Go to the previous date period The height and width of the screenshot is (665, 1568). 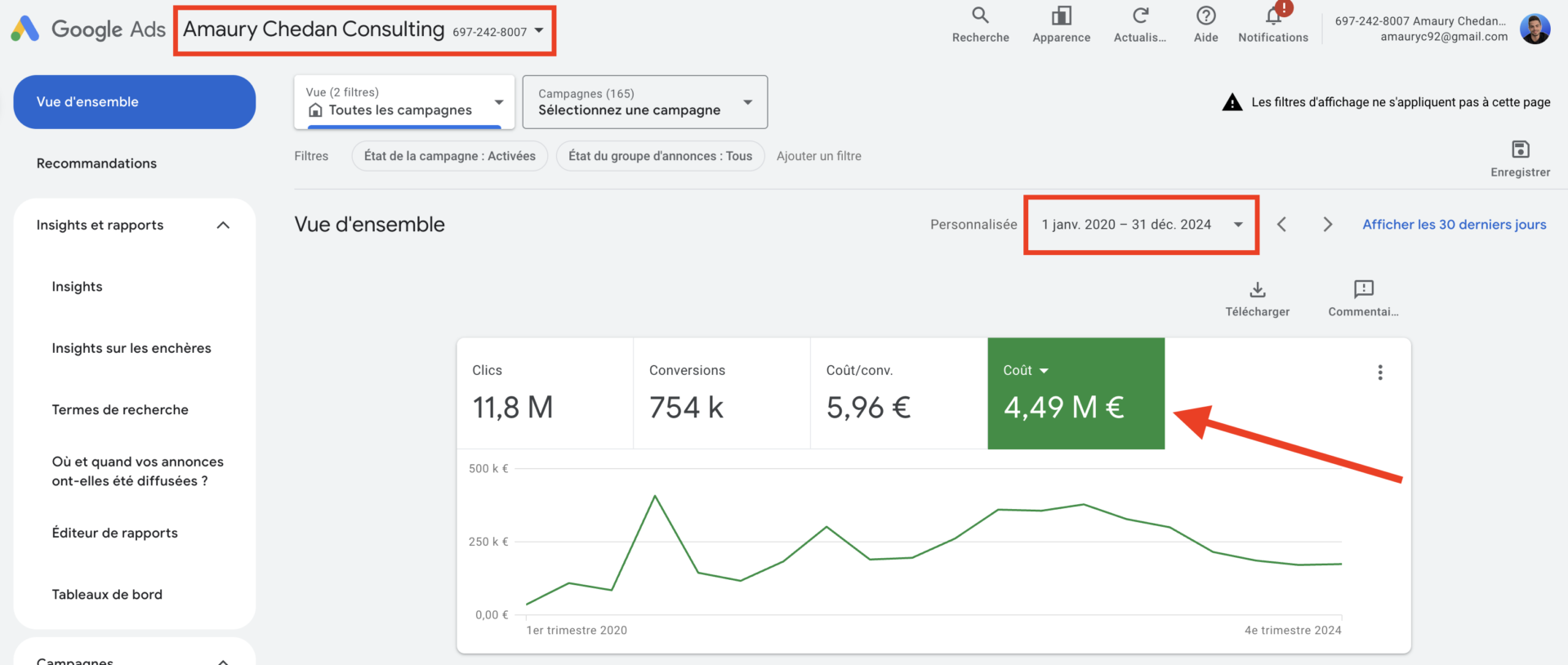[1281, 225]
